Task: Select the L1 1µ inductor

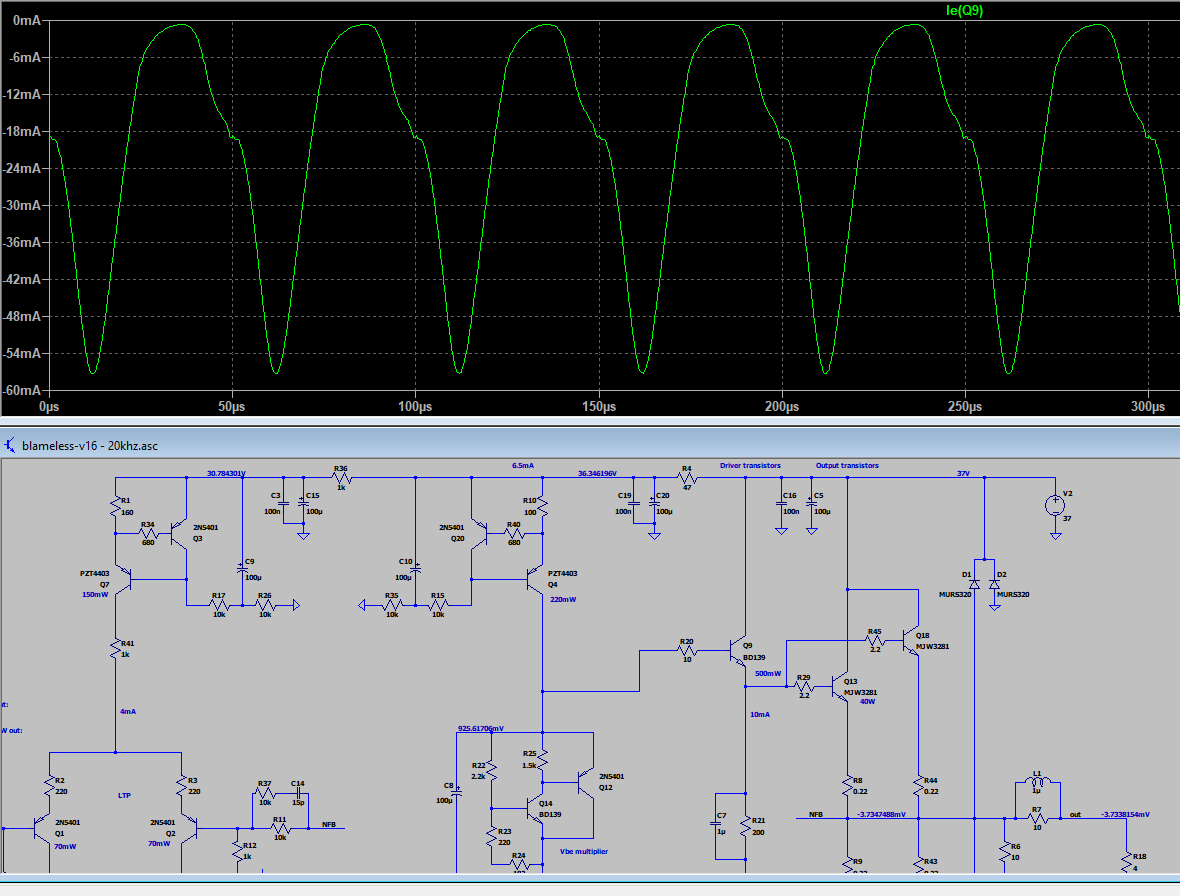Action: 1038,781
